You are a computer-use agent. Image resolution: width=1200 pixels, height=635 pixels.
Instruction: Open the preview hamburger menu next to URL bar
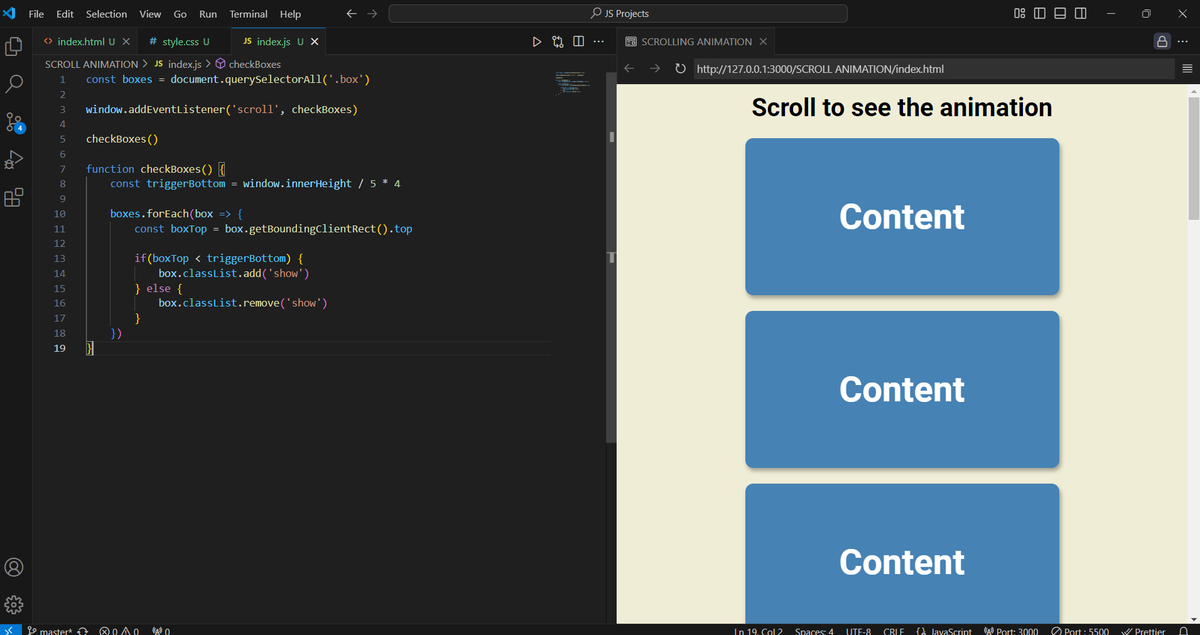(x=1187, y=69)
